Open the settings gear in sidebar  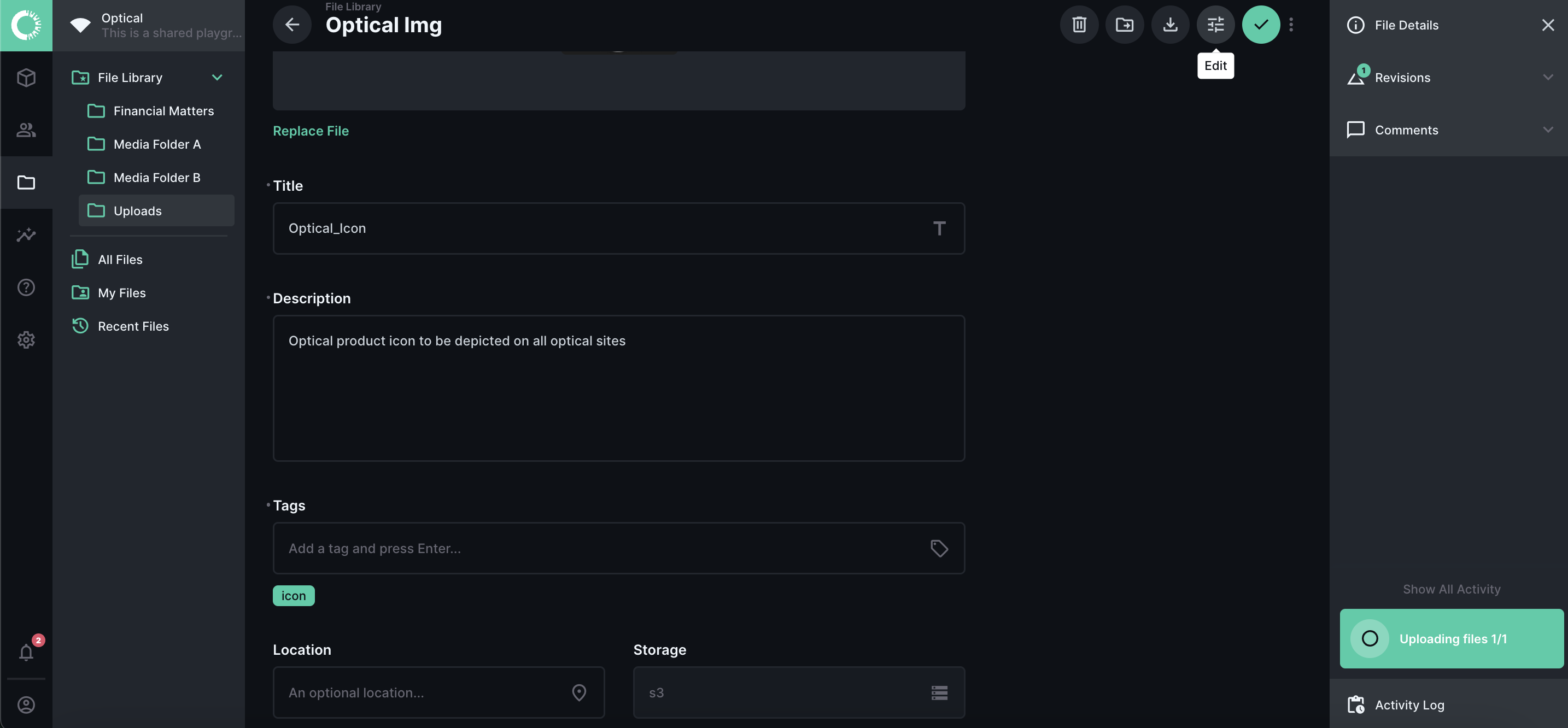pos(26,339)
